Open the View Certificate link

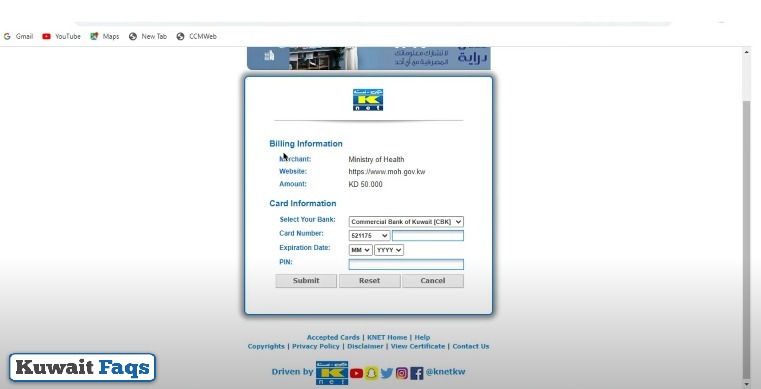[x=418, y=346]
